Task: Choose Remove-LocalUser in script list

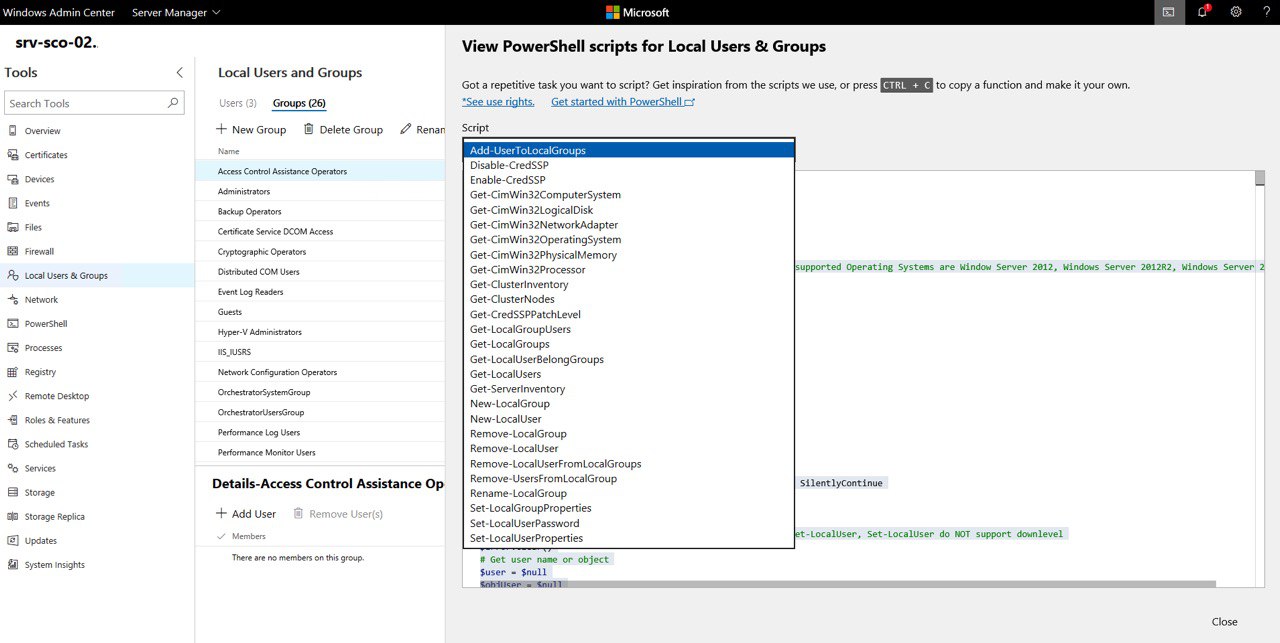Action: (x=629, y=449)
